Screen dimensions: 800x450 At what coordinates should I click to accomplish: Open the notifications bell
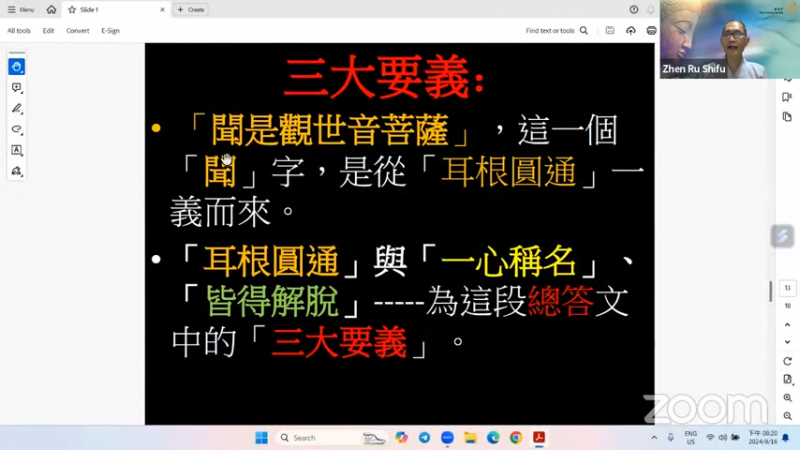tap(650, 9)
